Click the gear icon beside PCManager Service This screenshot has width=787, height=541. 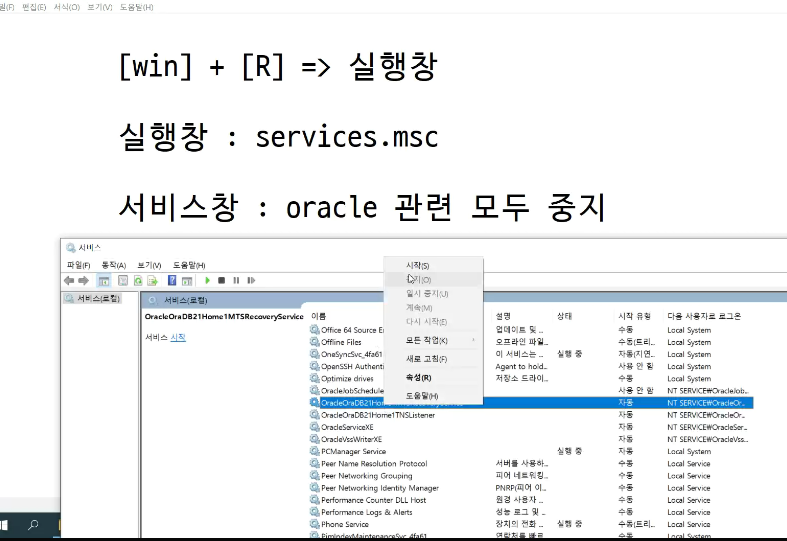[315, 451]
